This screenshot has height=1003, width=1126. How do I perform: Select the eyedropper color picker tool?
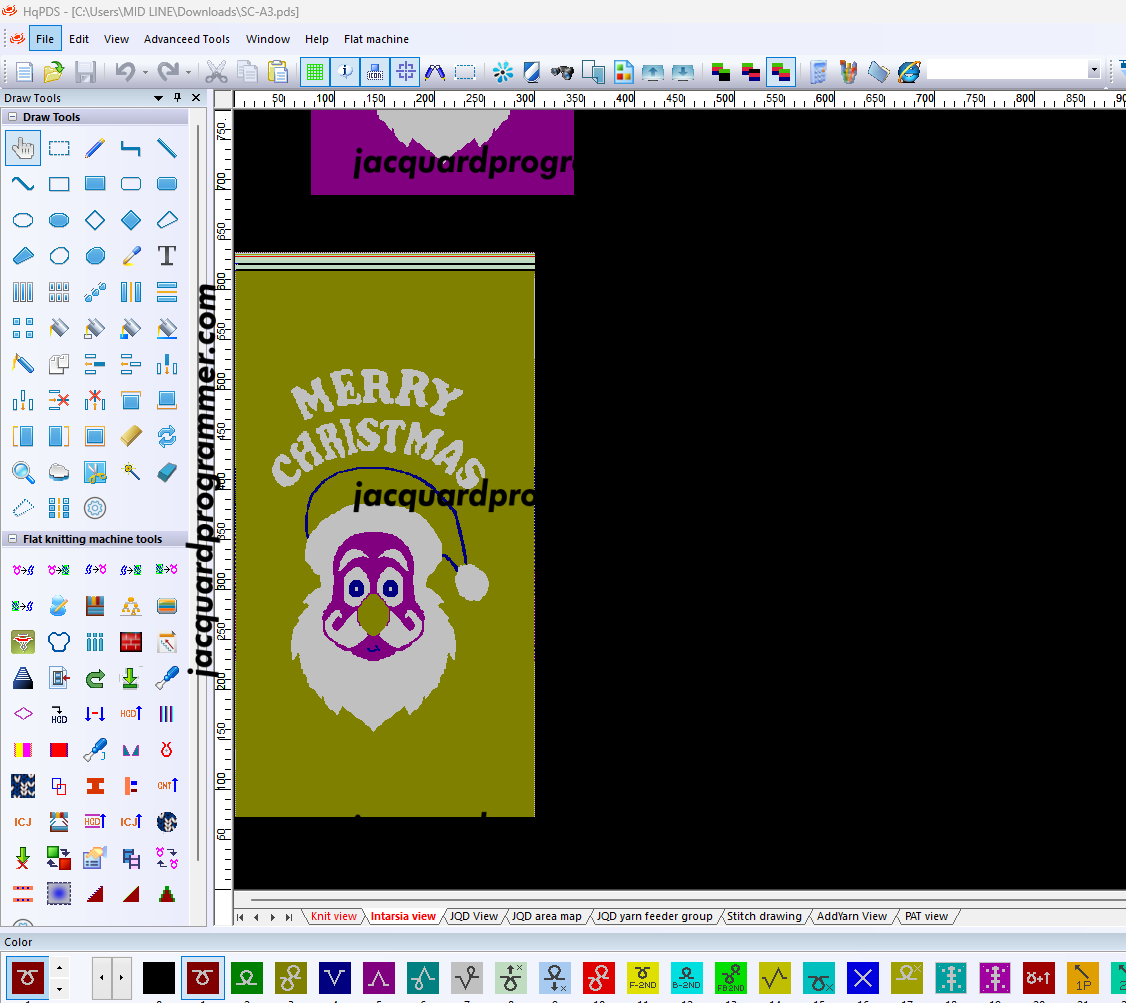[x=131, y=256]
